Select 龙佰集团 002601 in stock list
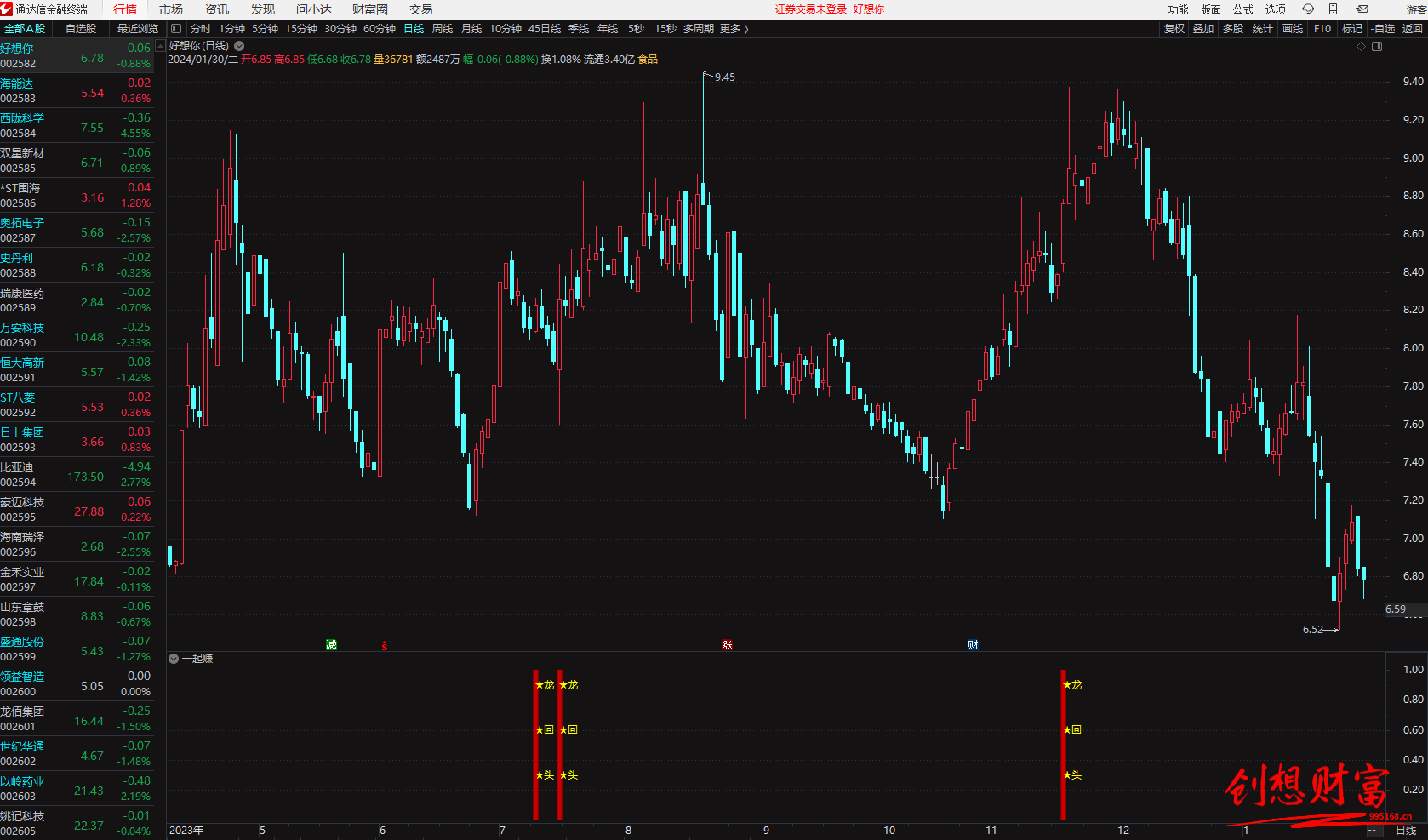Screen dimensions: 1428x840 pos(77,718)
